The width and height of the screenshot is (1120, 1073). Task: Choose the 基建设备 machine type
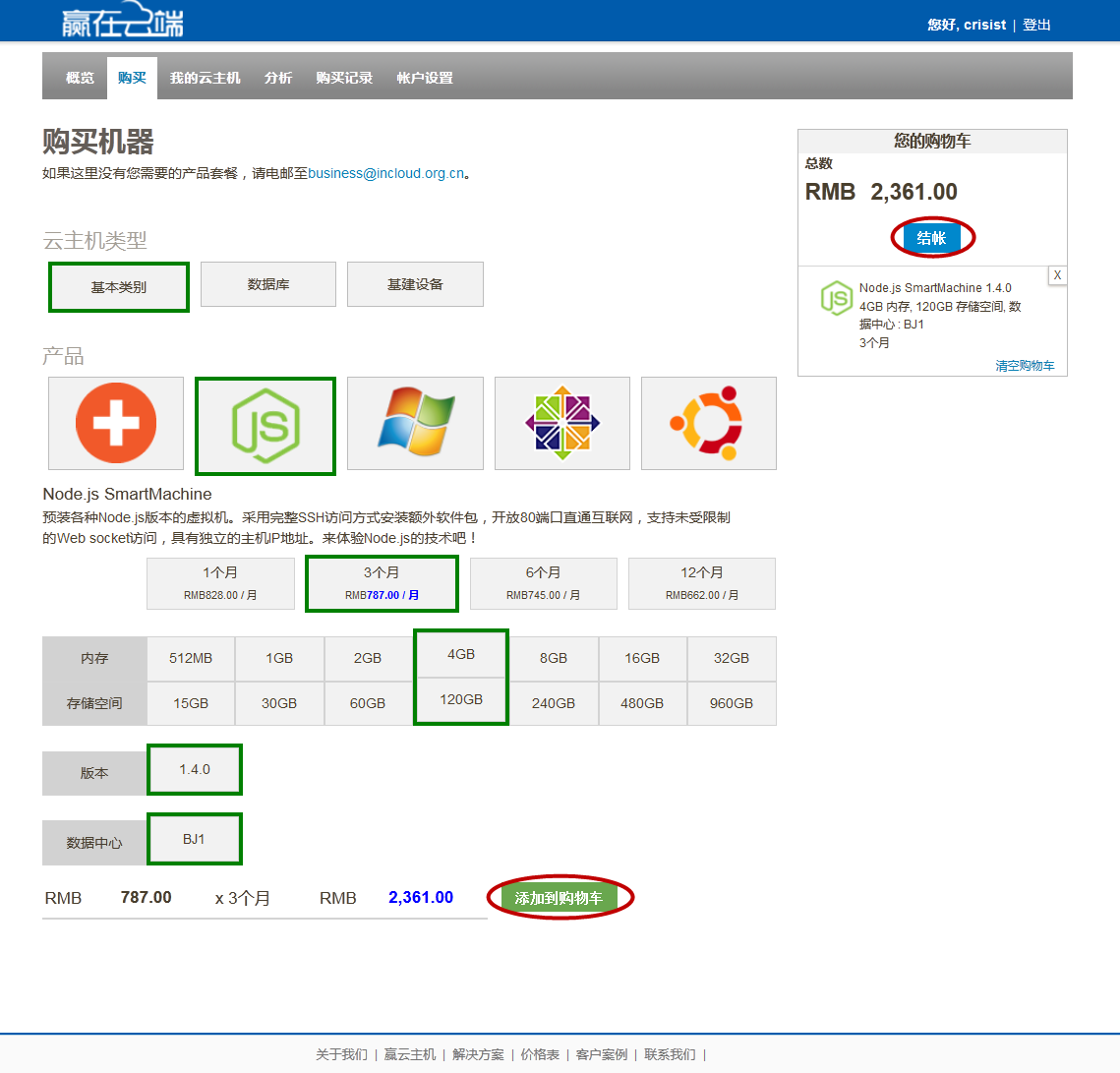coord(415,284)
